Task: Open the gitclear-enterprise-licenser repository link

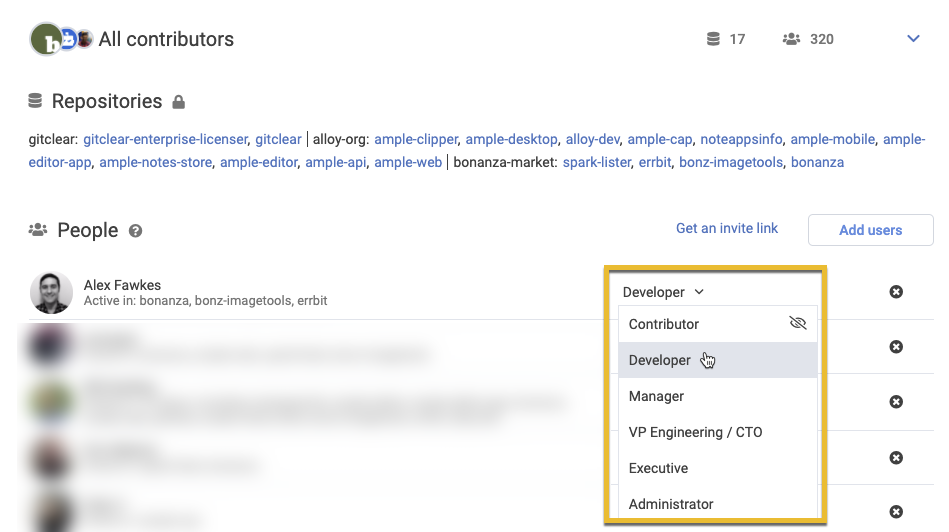Action: [165, 139]
